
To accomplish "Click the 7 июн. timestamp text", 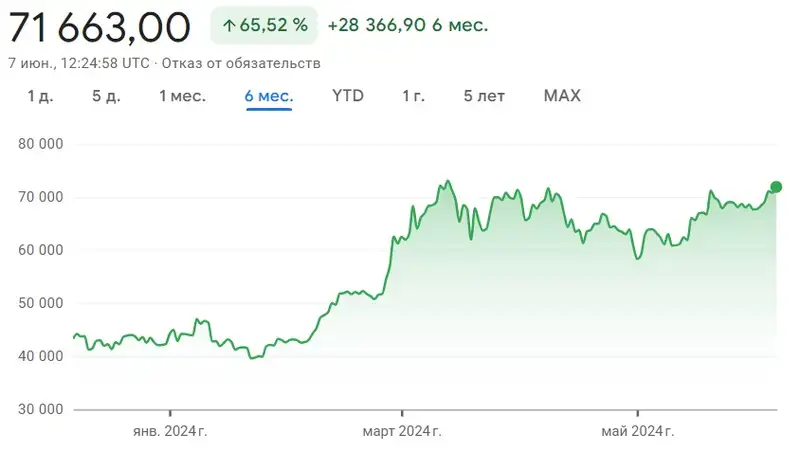I will point(80,63).
